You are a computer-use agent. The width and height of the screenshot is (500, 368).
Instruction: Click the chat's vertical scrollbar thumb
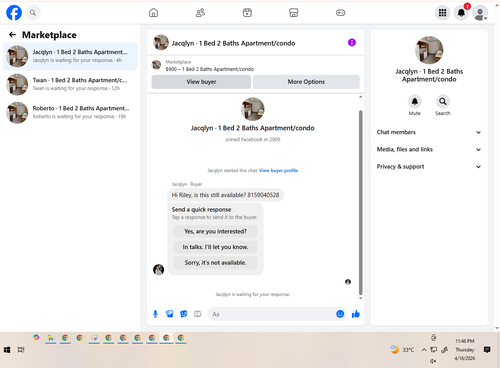(360, 202)
